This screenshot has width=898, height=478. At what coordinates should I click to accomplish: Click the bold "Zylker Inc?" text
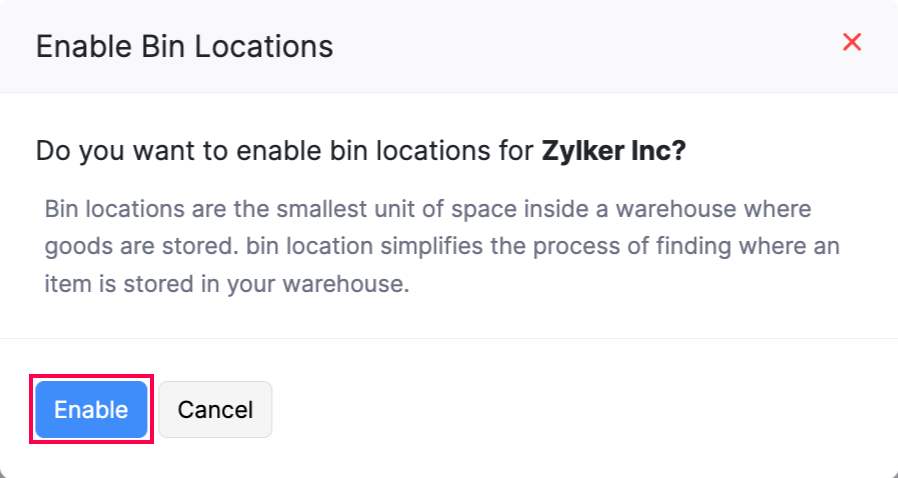click(614, 152)
